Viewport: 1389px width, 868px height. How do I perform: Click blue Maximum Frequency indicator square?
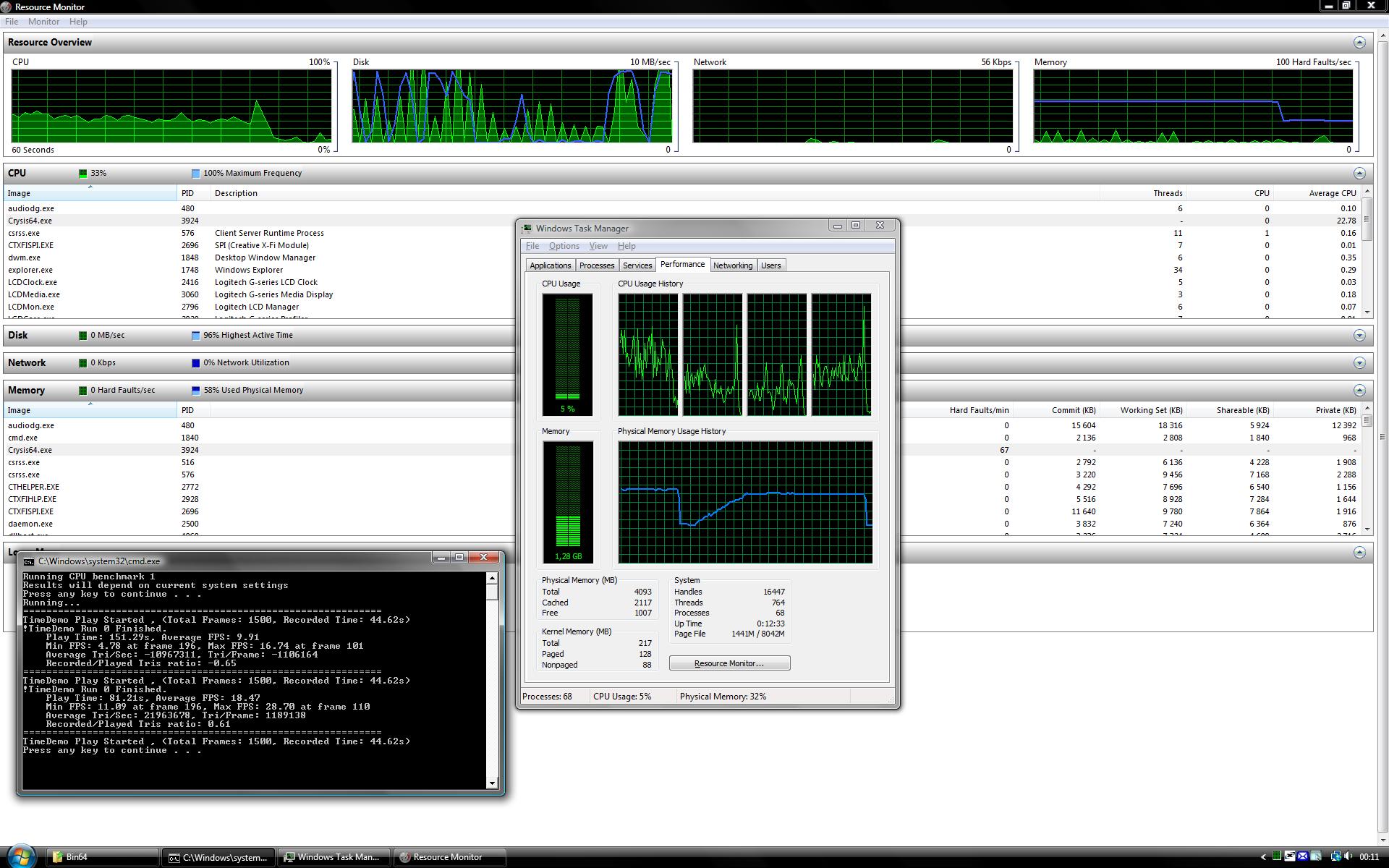(x=195, y=174)
